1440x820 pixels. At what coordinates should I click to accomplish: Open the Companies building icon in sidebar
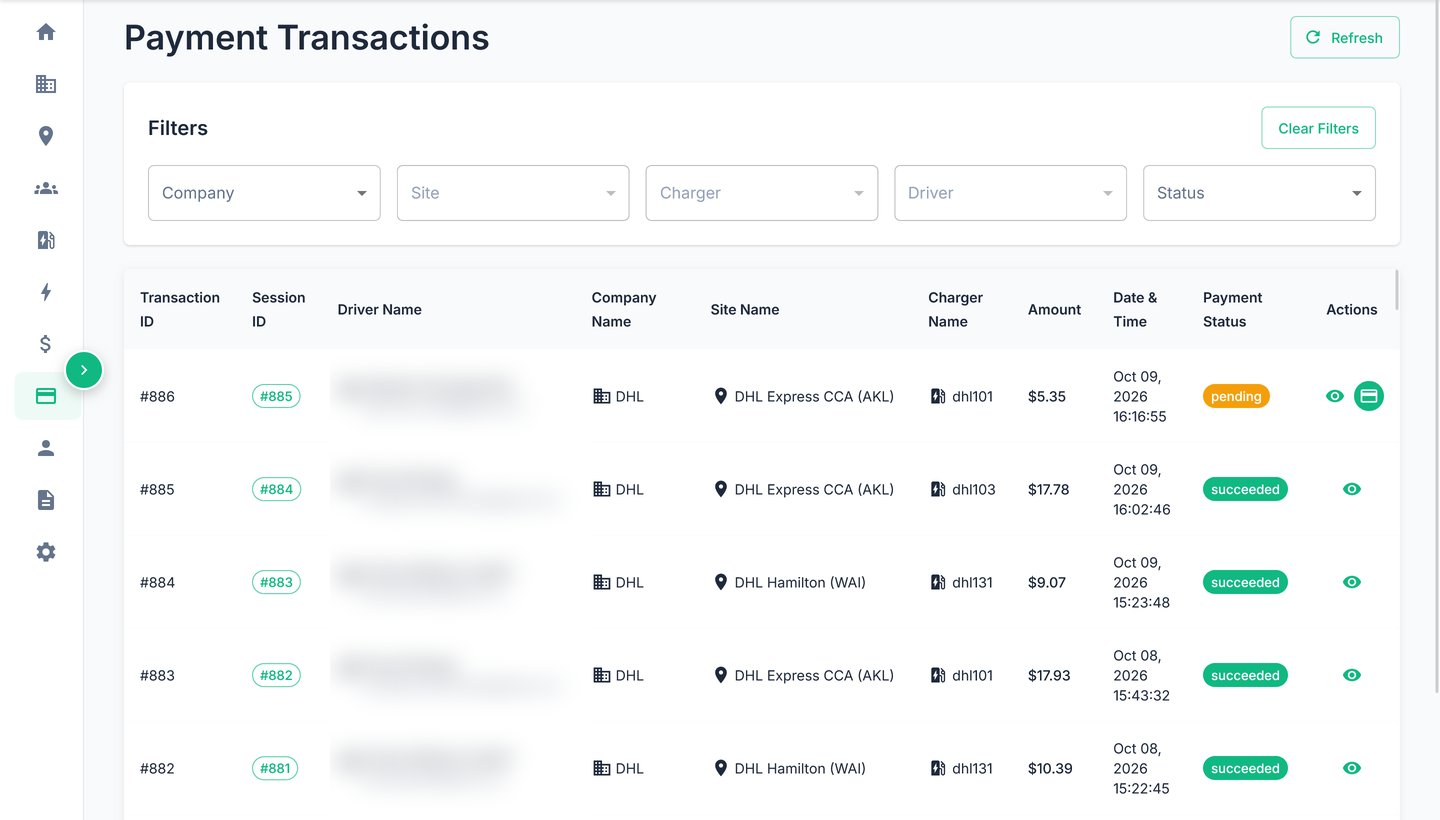(45, 84)
